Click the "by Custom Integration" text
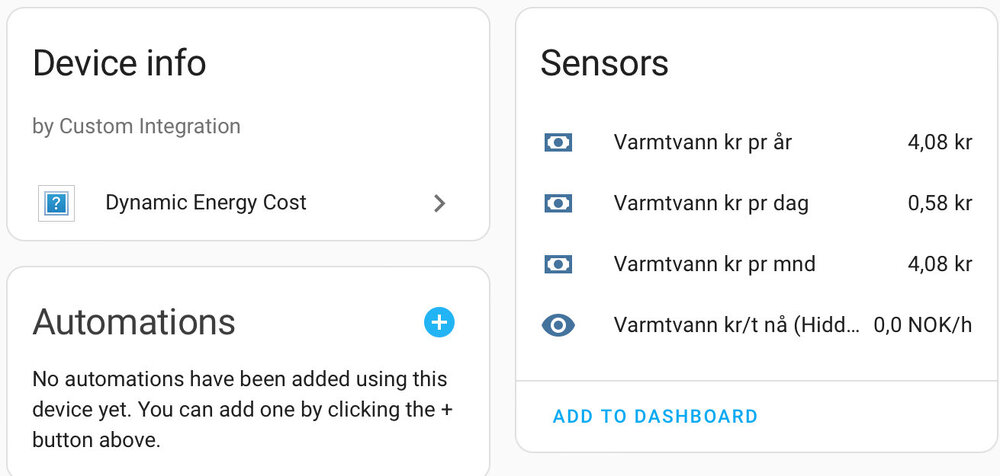The image size is (1000, 476). click(136, 126)
